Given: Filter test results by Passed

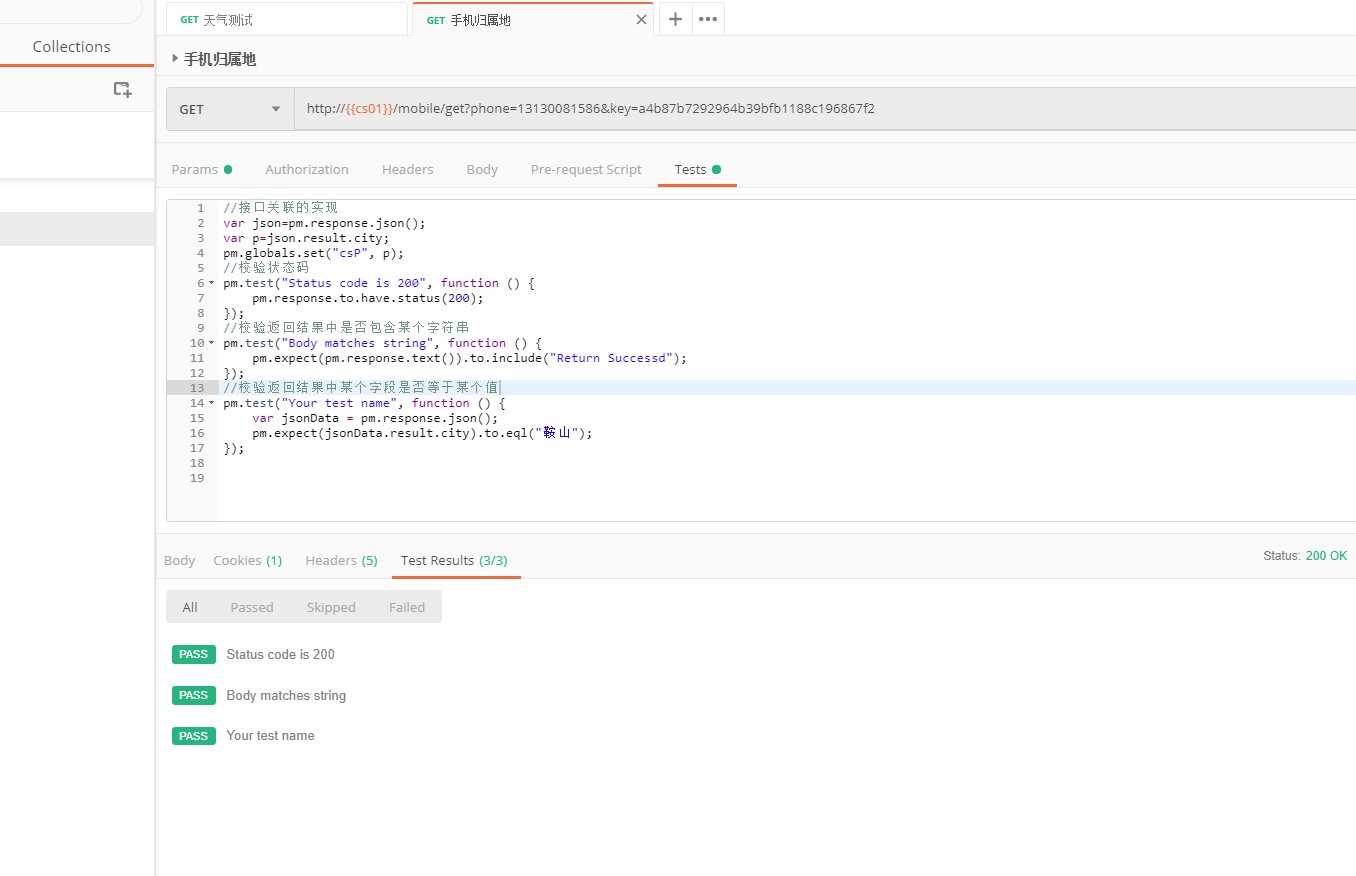Looking at the screenshot, I should click(x=252, y=607).
